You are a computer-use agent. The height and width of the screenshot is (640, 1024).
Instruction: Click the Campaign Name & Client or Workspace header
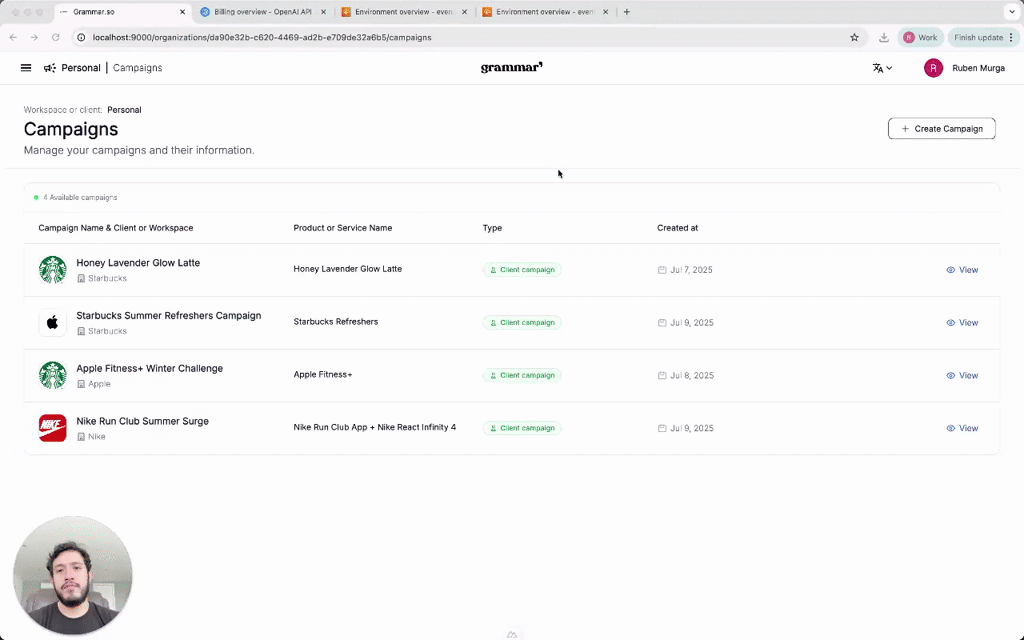116,228
